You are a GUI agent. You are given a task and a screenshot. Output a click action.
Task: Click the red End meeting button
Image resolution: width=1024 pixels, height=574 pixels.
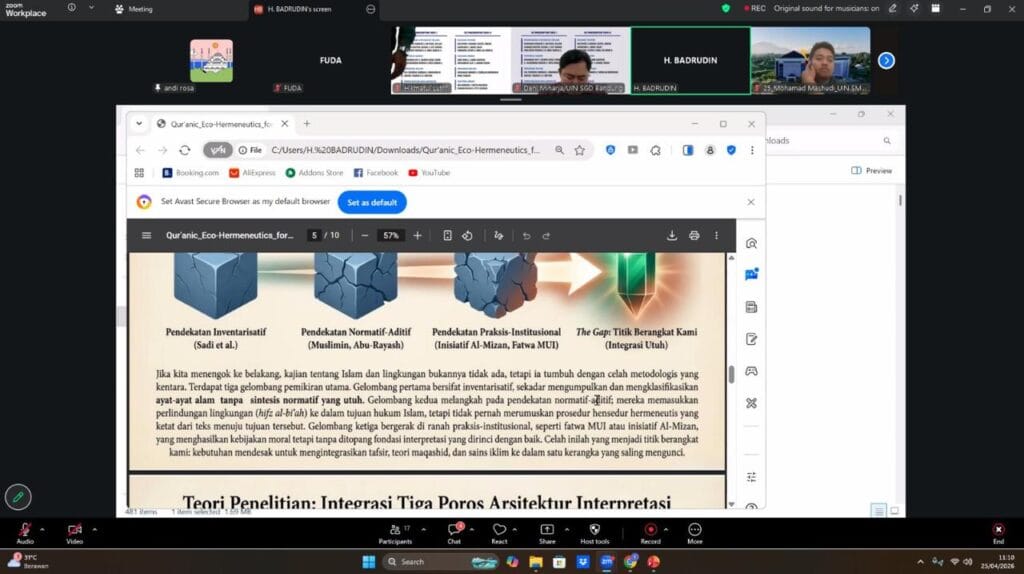pyautogui.click(x=997, y=530)
